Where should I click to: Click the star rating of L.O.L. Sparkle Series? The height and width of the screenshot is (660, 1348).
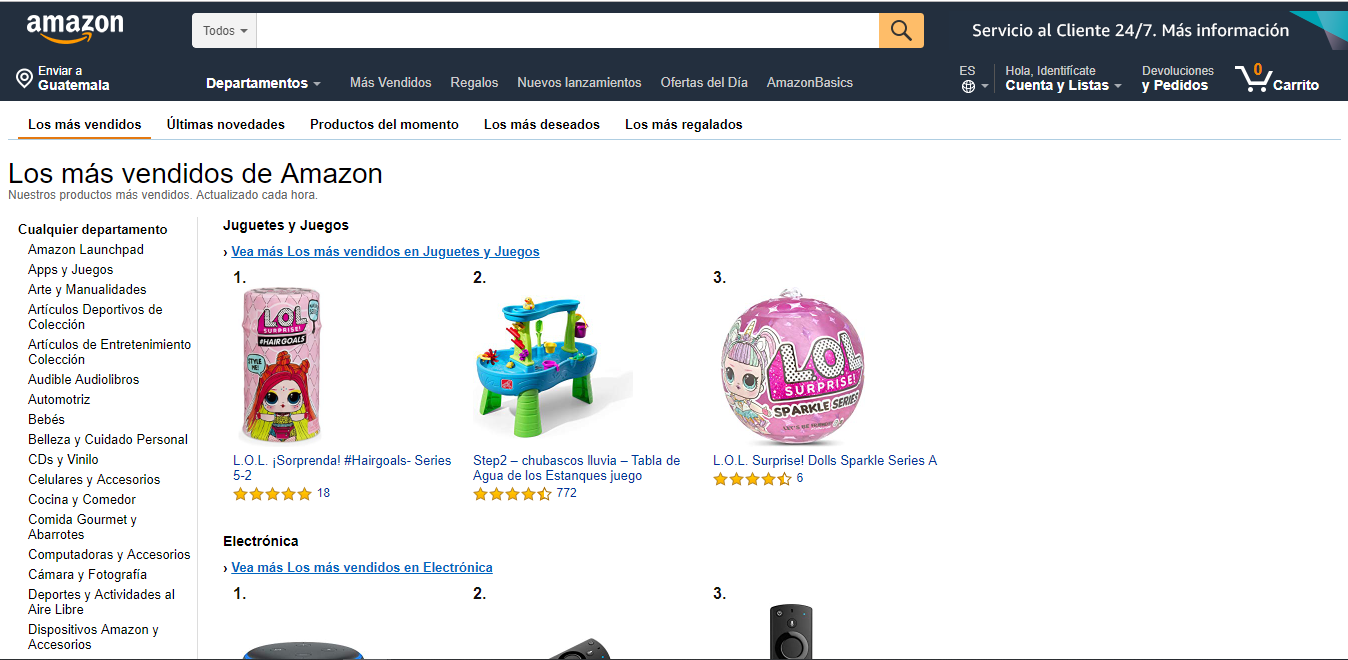[752, 479]
